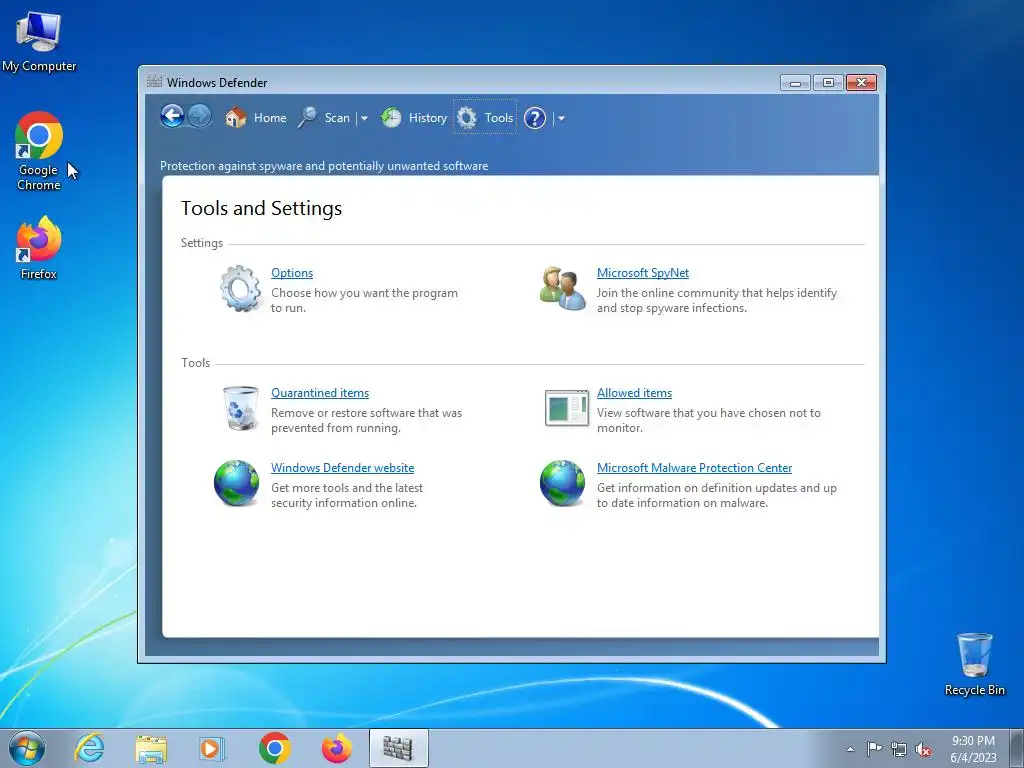Click the 'Tools and Settings' heading
Image resolution: width=1024 pixels, height=768 pixels.
261,208
